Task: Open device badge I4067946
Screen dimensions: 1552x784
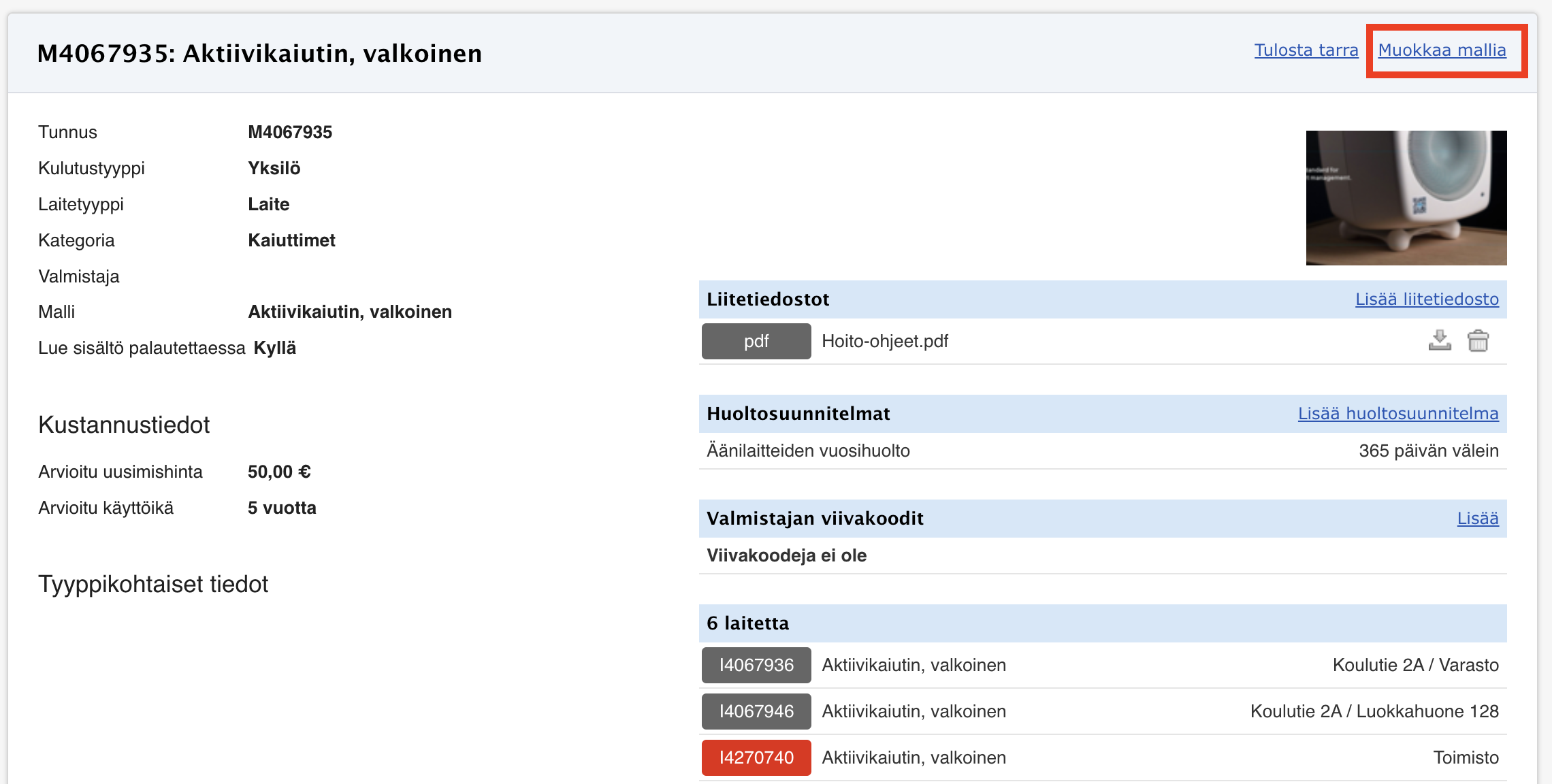Action: click(756, 711)
